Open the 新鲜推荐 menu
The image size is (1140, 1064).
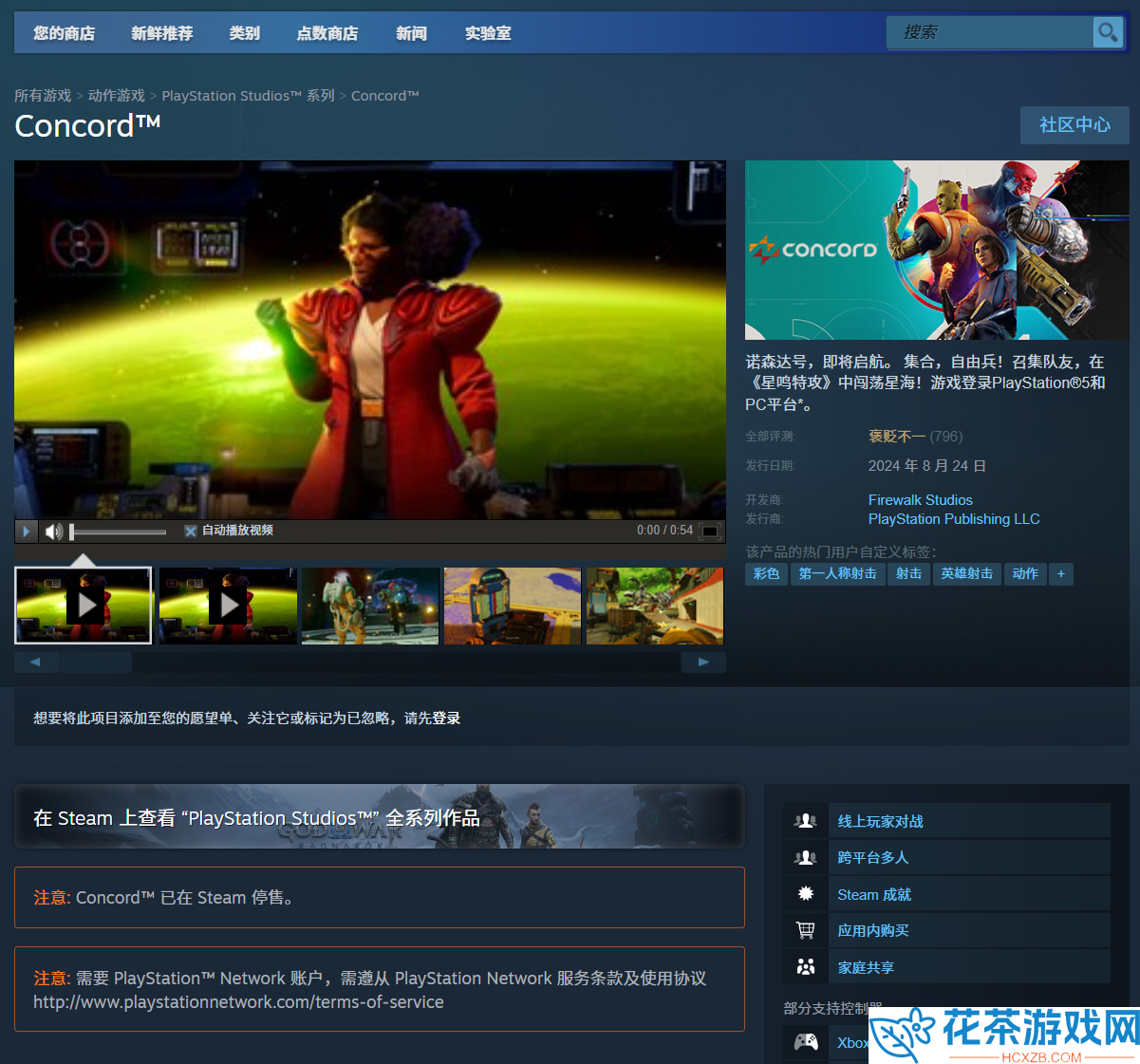click(x=161, y=33)
